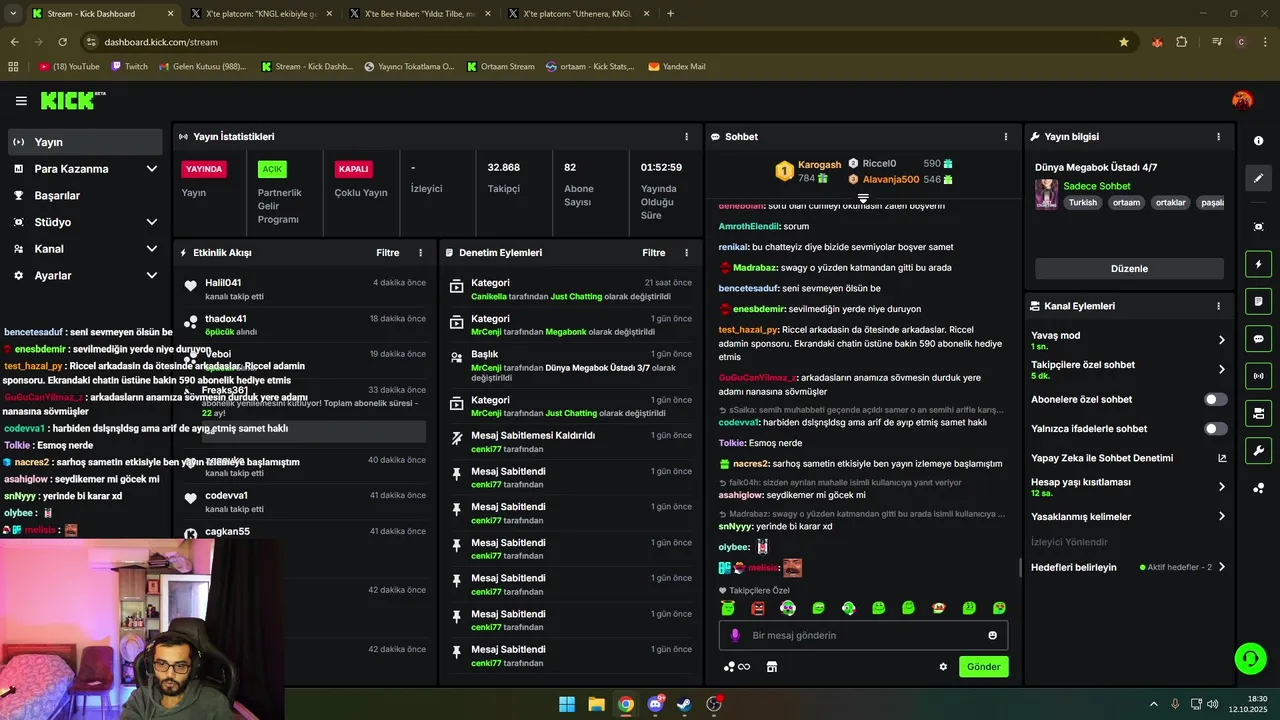The height and width of the screenshot is (720, 1280).
Task: Toggle the chat bubble widget icon
Action: pos(1258,339)
